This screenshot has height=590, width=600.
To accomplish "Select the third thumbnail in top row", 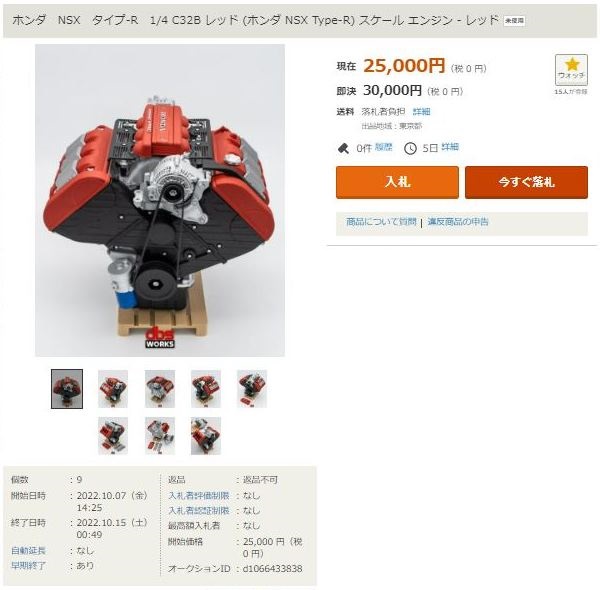I will [x=160, y=389].
